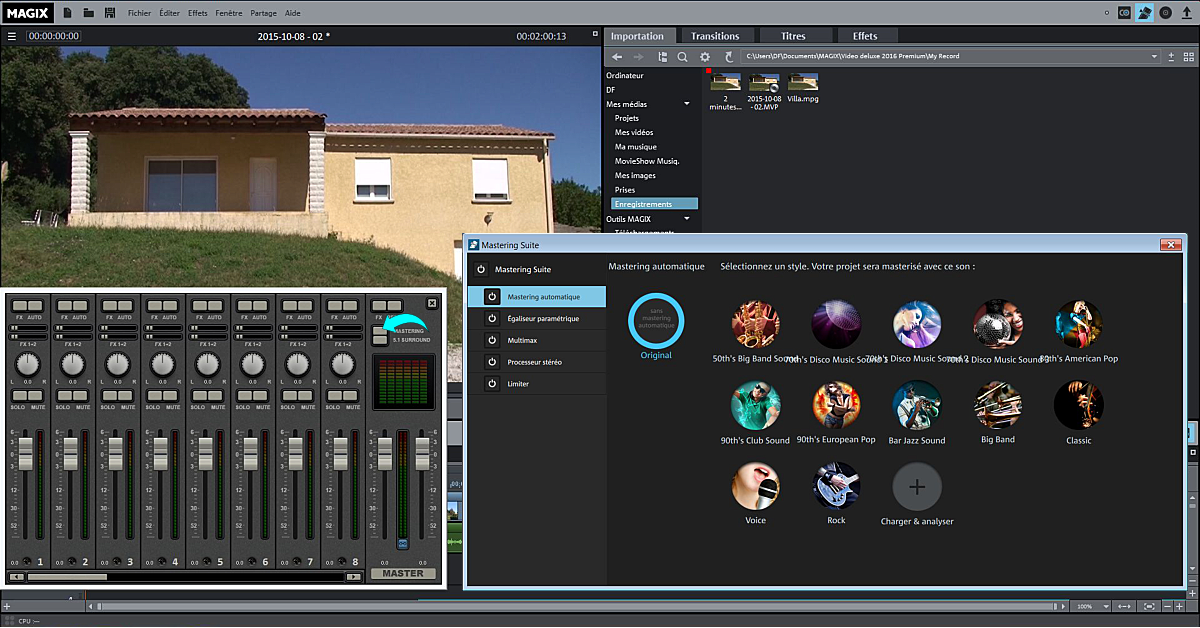Go up one folder level arrow

729,57
